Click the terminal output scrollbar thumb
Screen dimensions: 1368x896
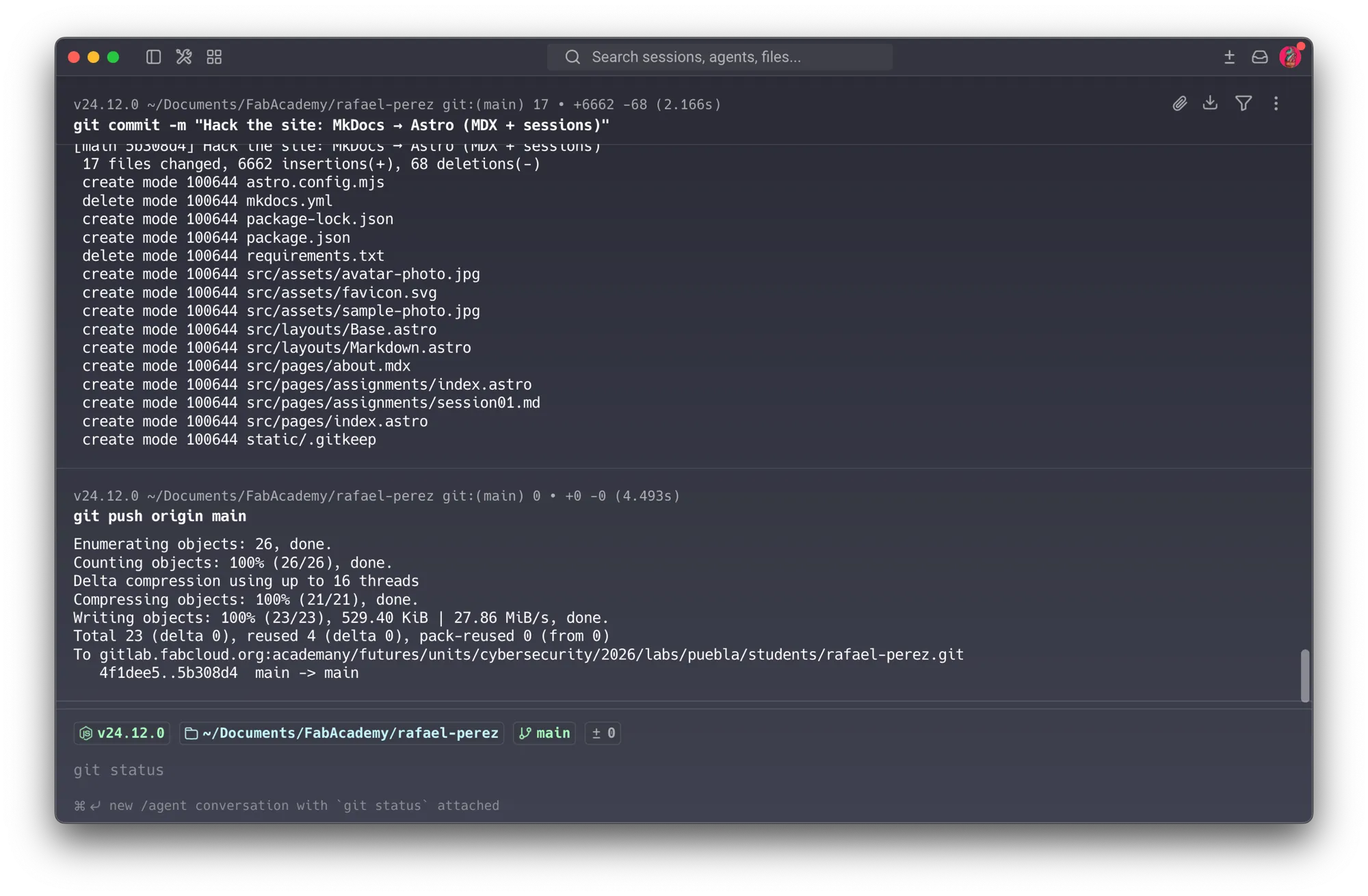tap(1305, 676)
